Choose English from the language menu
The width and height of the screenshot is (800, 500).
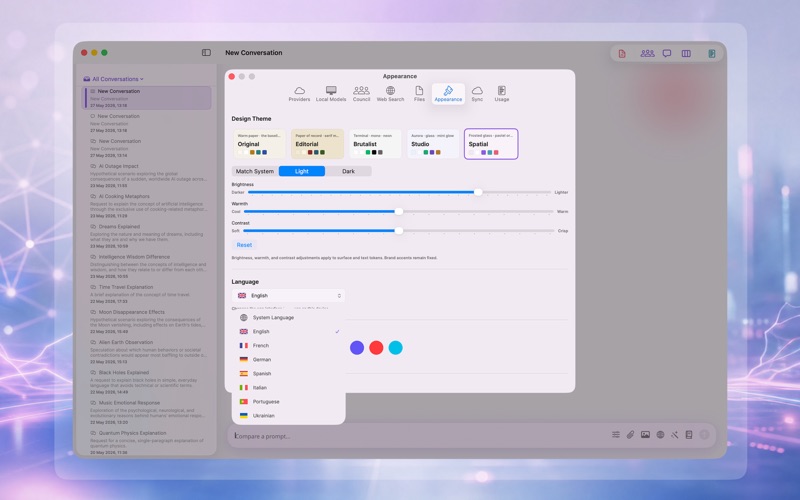pyautogui.click(x=289, y=332)
